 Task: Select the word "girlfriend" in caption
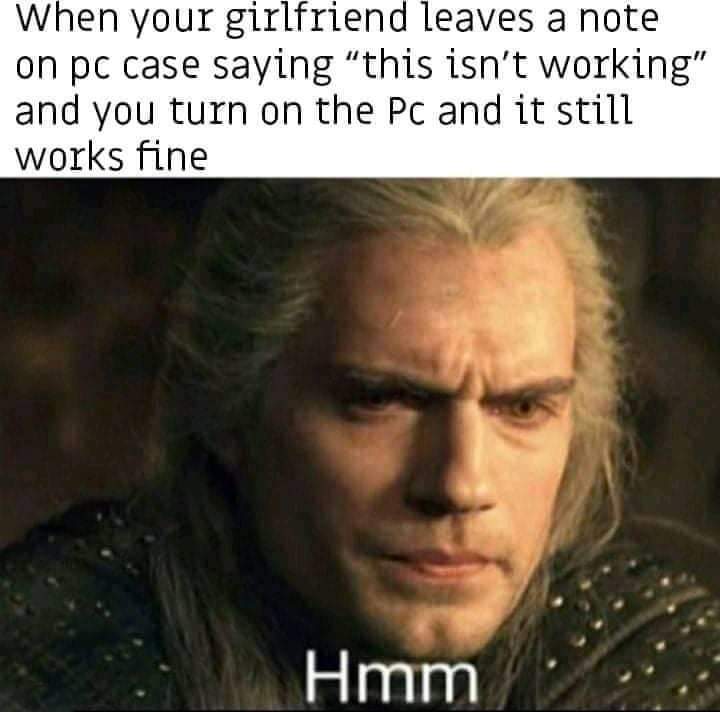[316, 19]
